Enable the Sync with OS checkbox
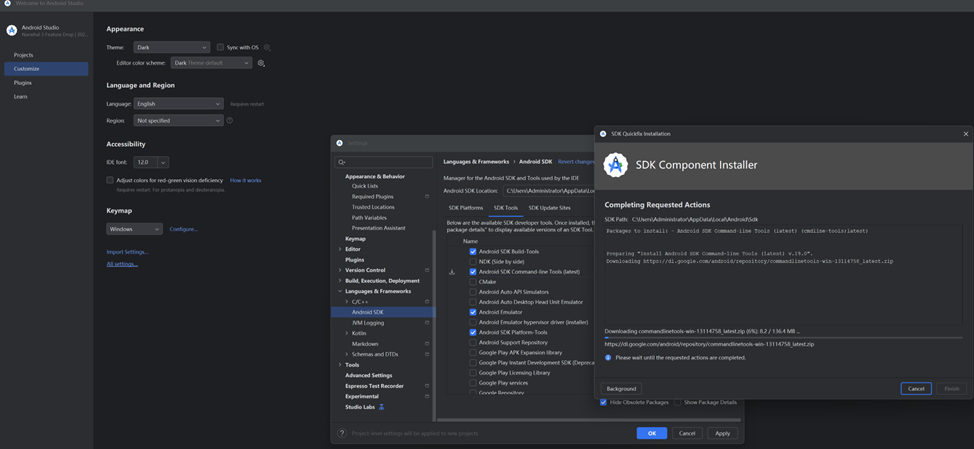The image size is (974, 449). 221,47
